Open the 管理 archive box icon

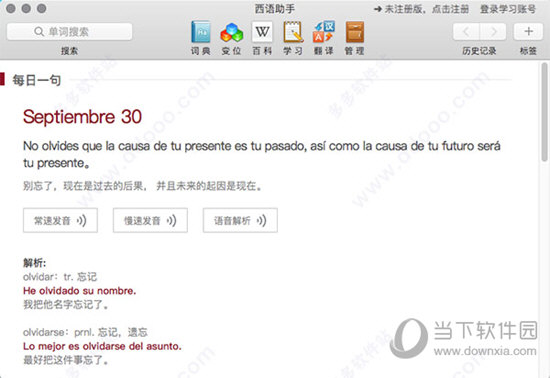tap(355, 32)
